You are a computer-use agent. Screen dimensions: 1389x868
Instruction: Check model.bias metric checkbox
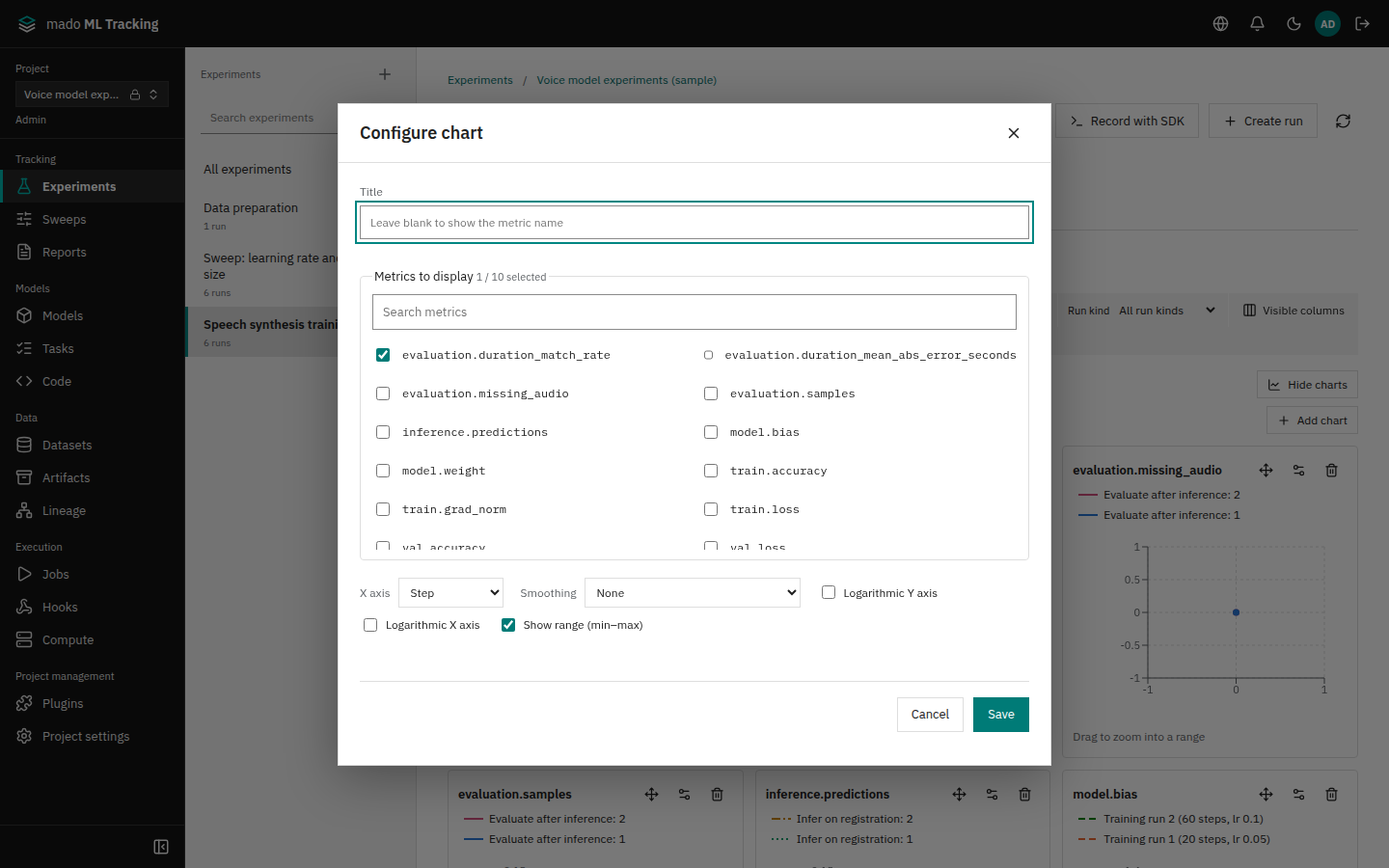coord(711,432)
